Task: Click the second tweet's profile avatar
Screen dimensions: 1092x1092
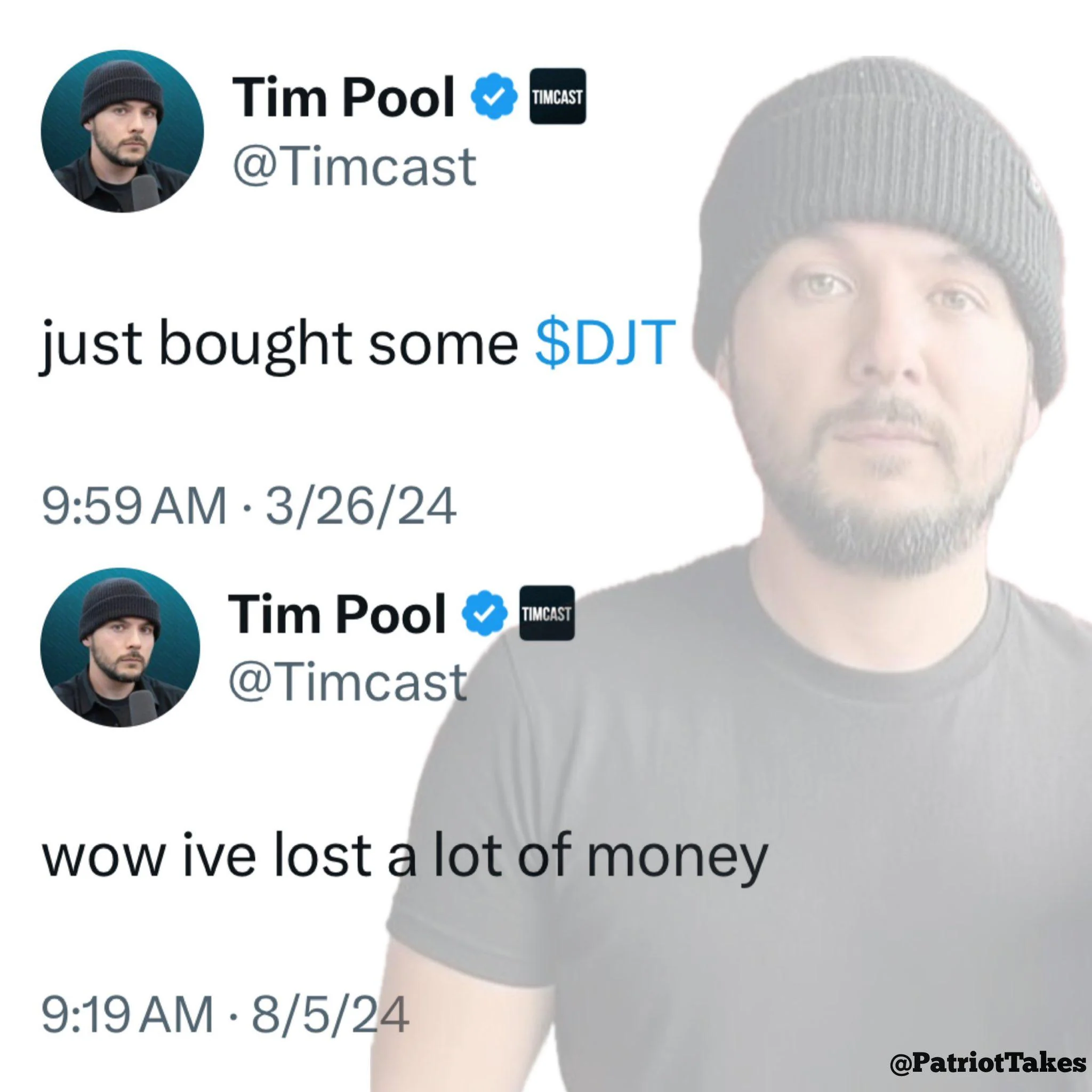Action: pos(121,648)
